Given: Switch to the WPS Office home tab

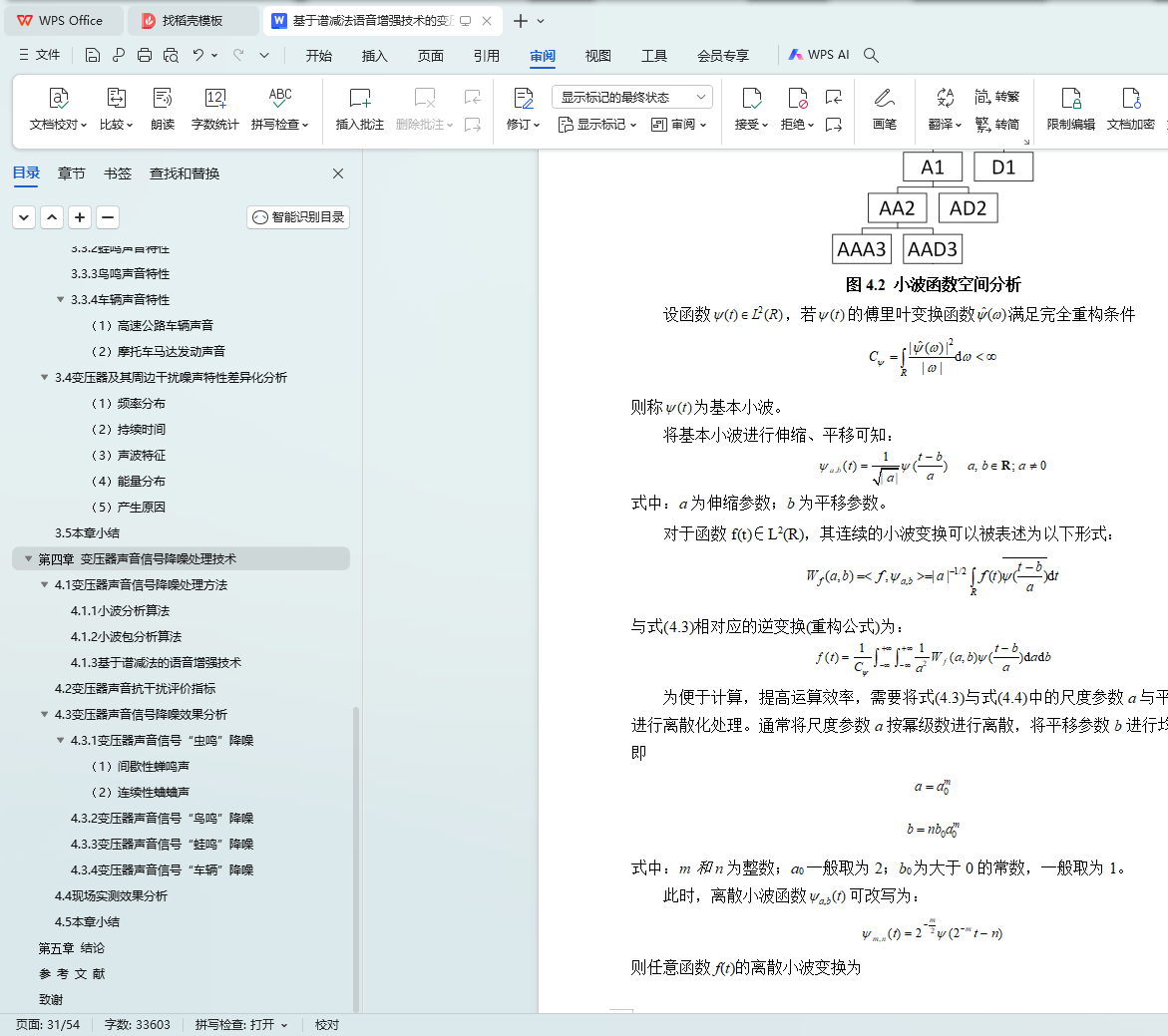Looking at the screenshot, I should pyautogui.click(x=61, y=21).
